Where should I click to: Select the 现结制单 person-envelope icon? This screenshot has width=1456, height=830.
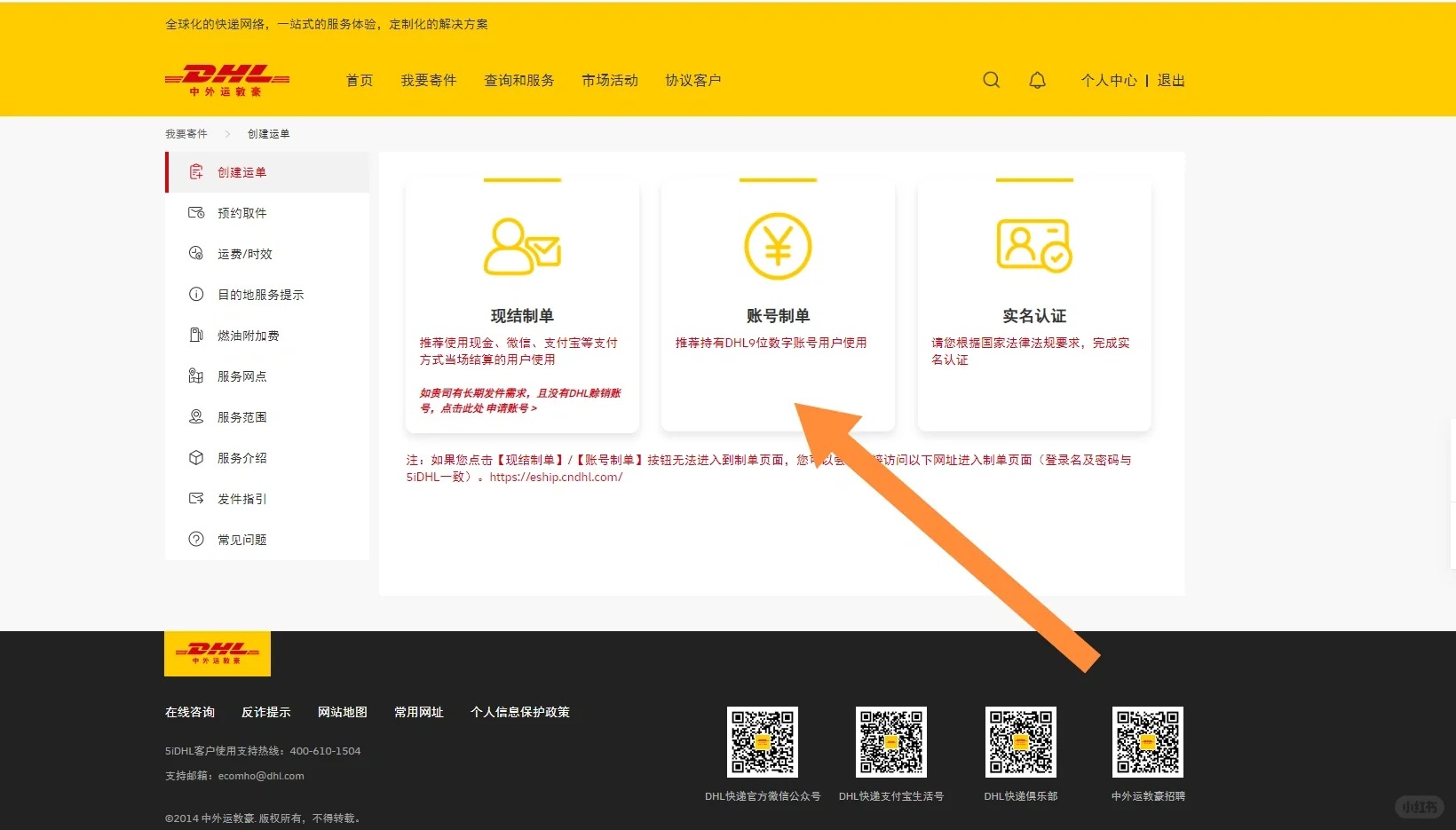(x=521, y=246)
